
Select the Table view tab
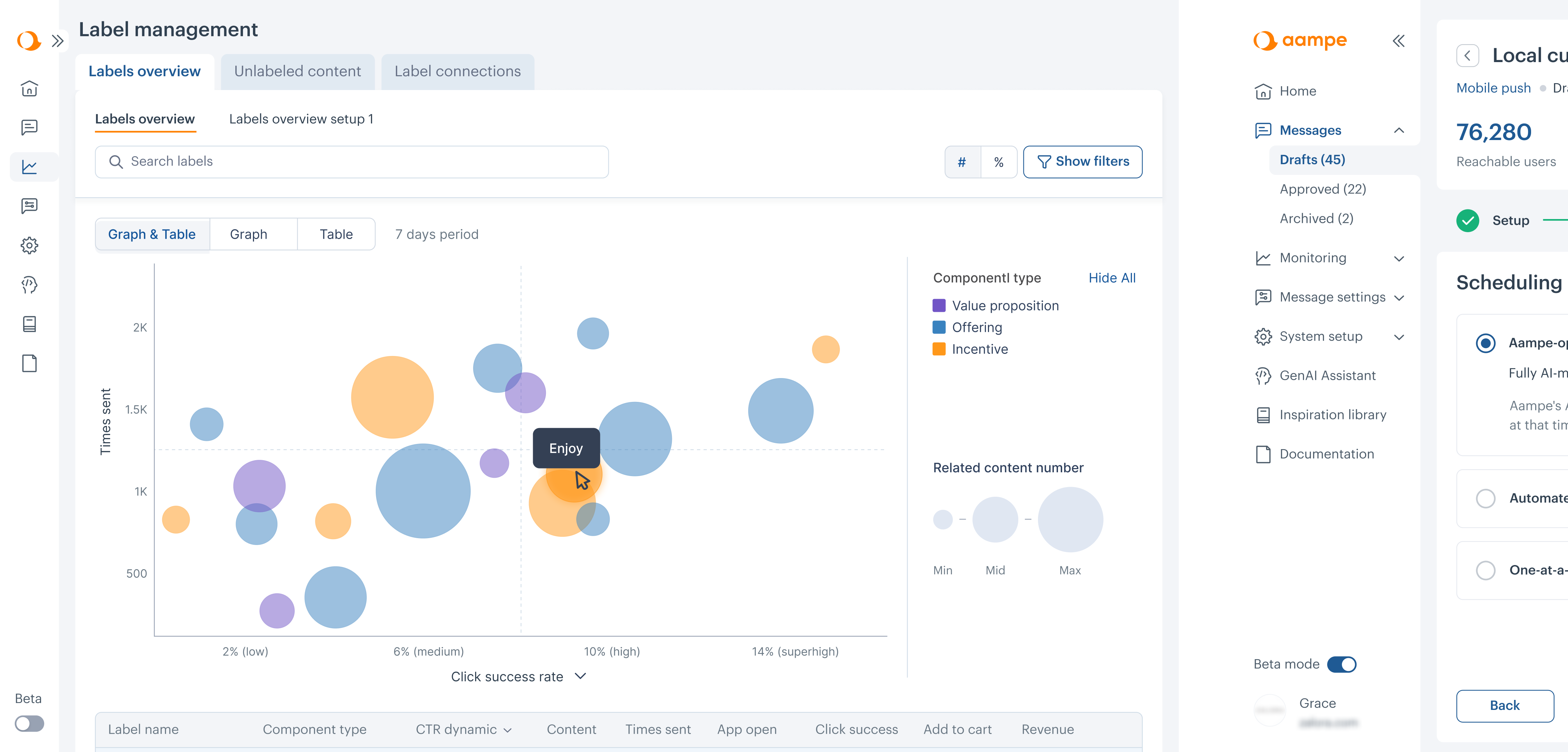(336, 234)
